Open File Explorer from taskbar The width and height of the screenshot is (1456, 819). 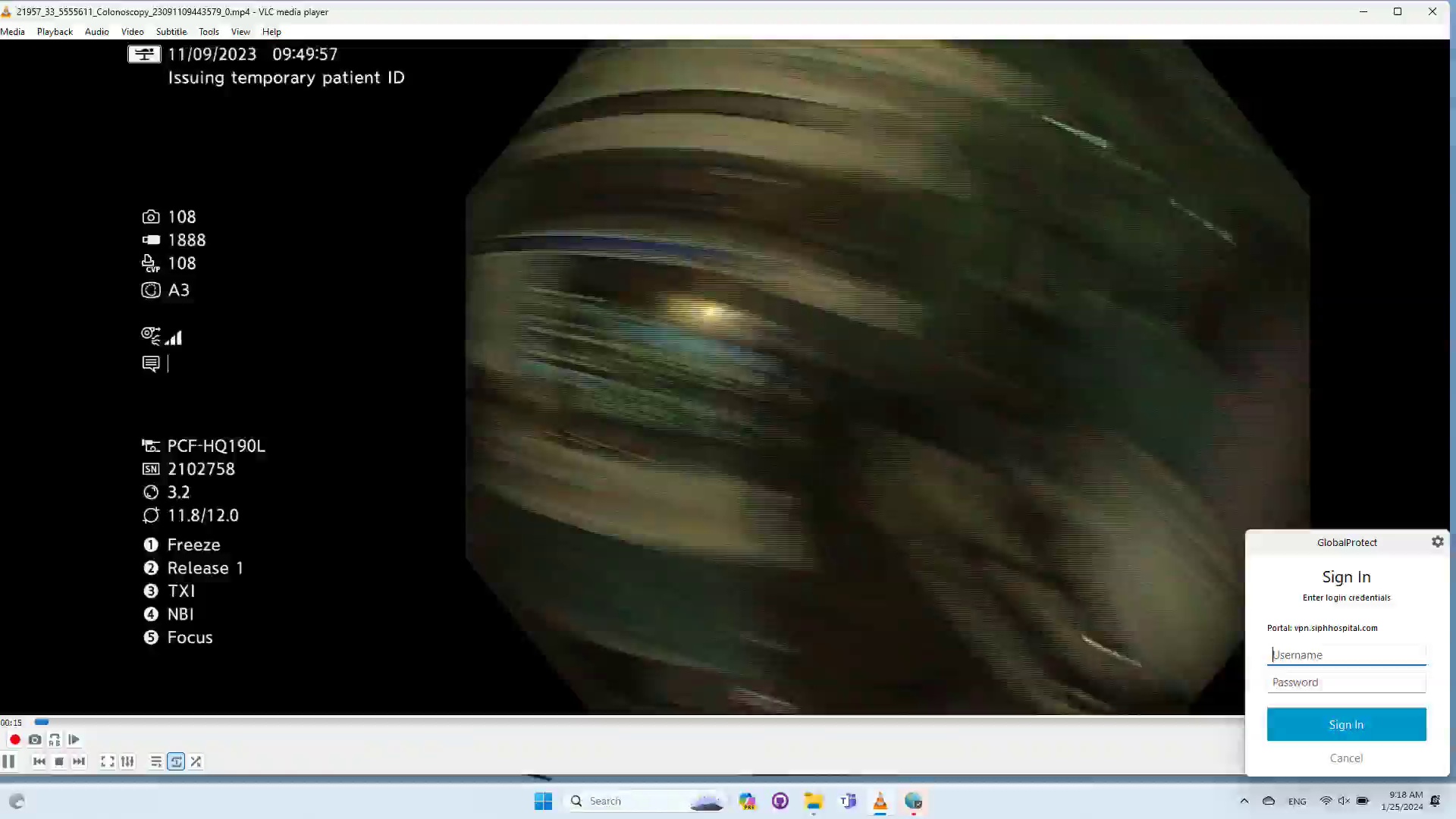(x=814, y=801)
